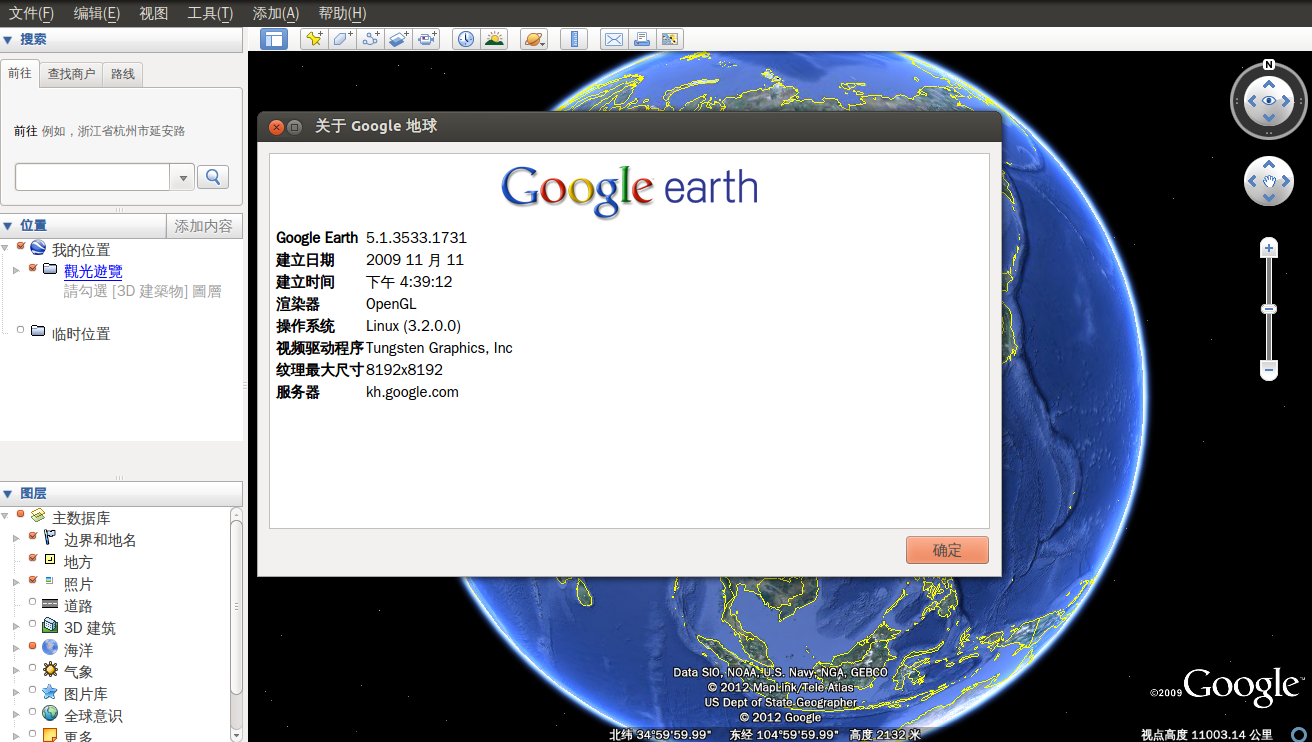Screen dimensions: 1312x742
Task: Click the 3D 建筑 building icon
Action: (50, 627)
